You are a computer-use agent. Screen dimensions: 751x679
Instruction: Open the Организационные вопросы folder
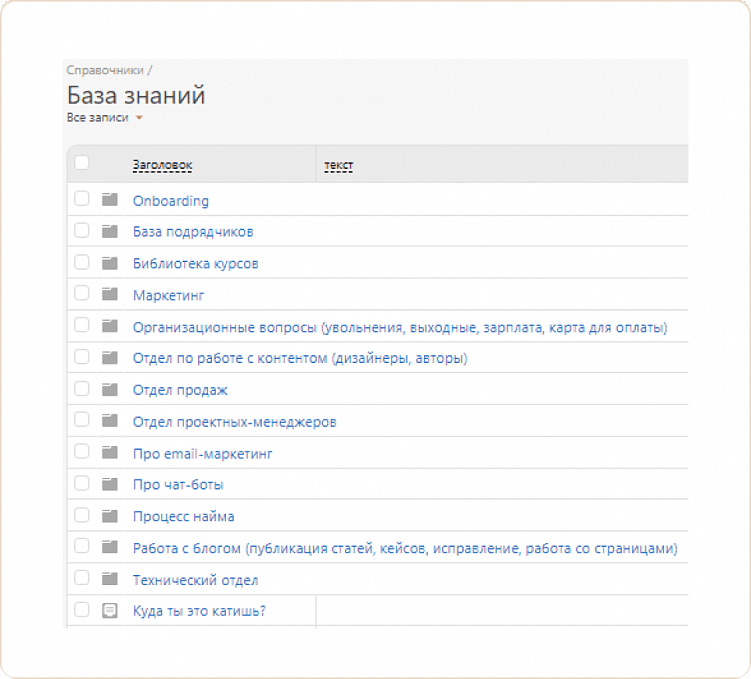pyautogui.click(x=399, y=327)
